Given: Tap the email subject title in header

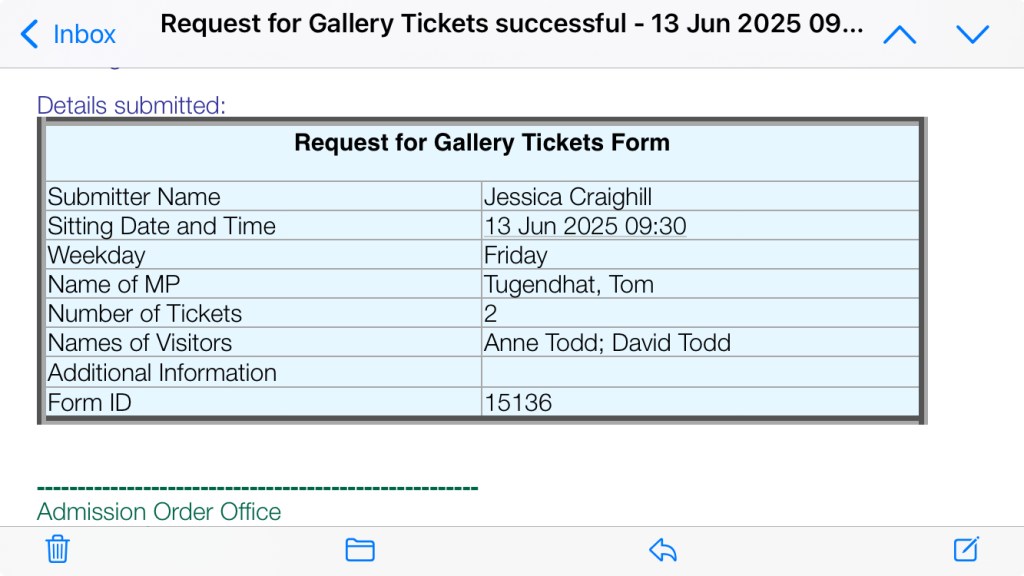Looking at the screenshot, I should (x=511, y=24).
